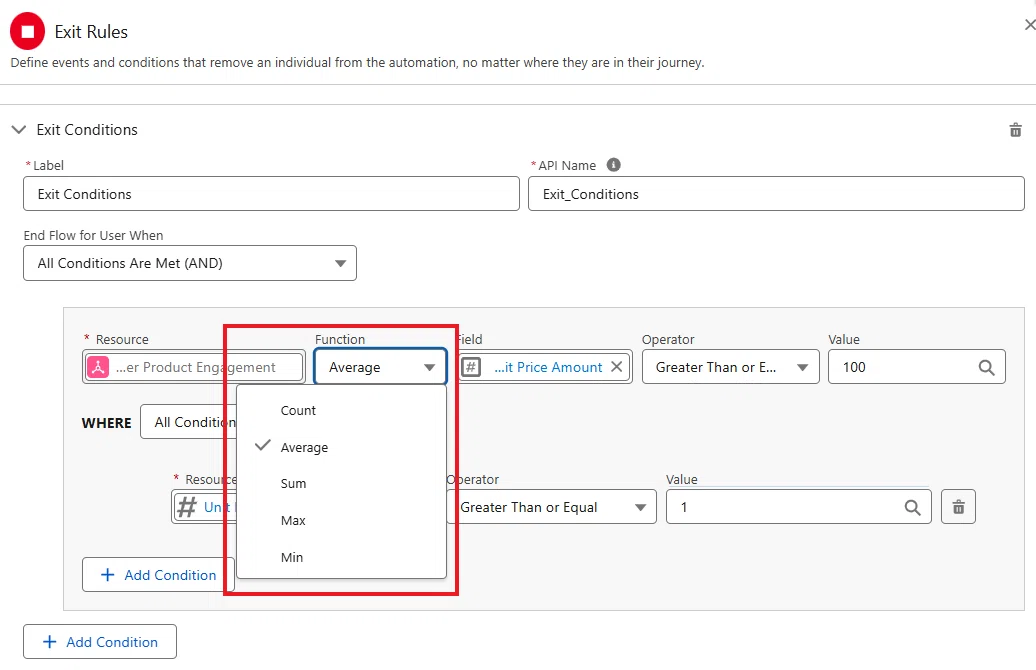The width and height of the screenshot is (1036, 670).
Task: Show API Name info tooltip icon
Action: [613, 165]
